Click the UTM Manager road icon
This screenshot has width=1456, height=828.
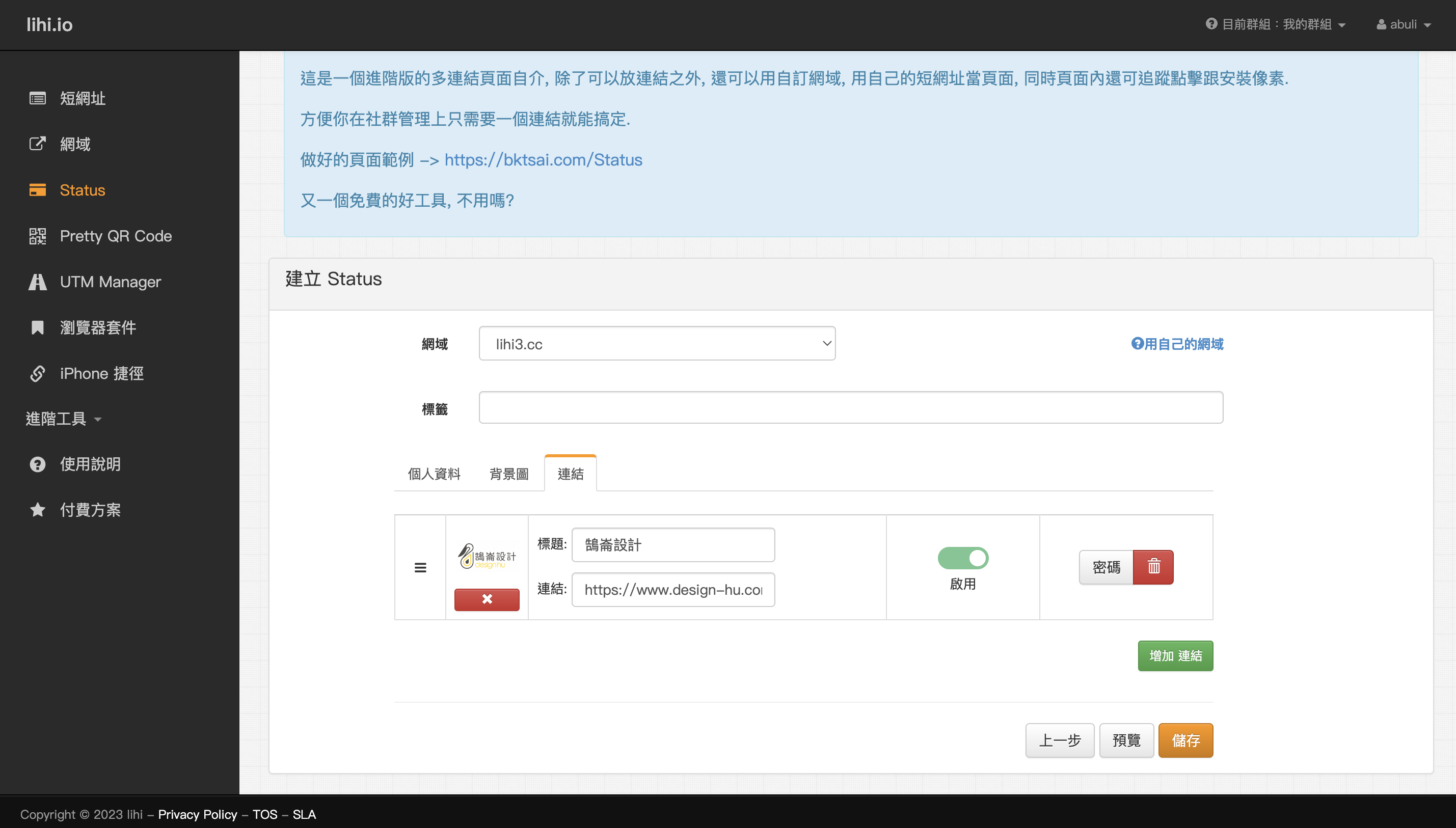click(x=38, y=282)
